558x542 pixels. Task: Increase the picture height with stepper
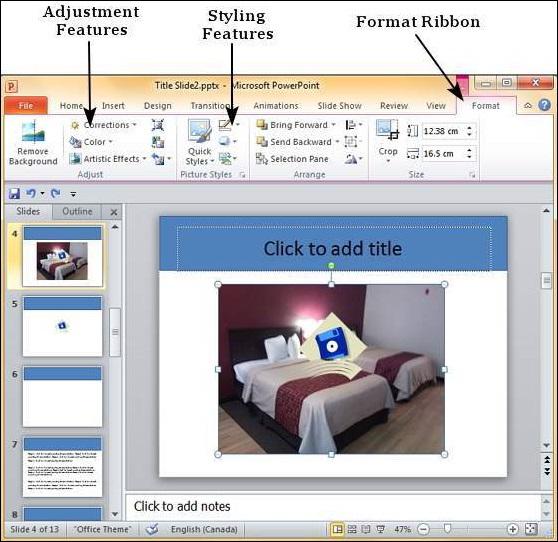click(469, 128)
